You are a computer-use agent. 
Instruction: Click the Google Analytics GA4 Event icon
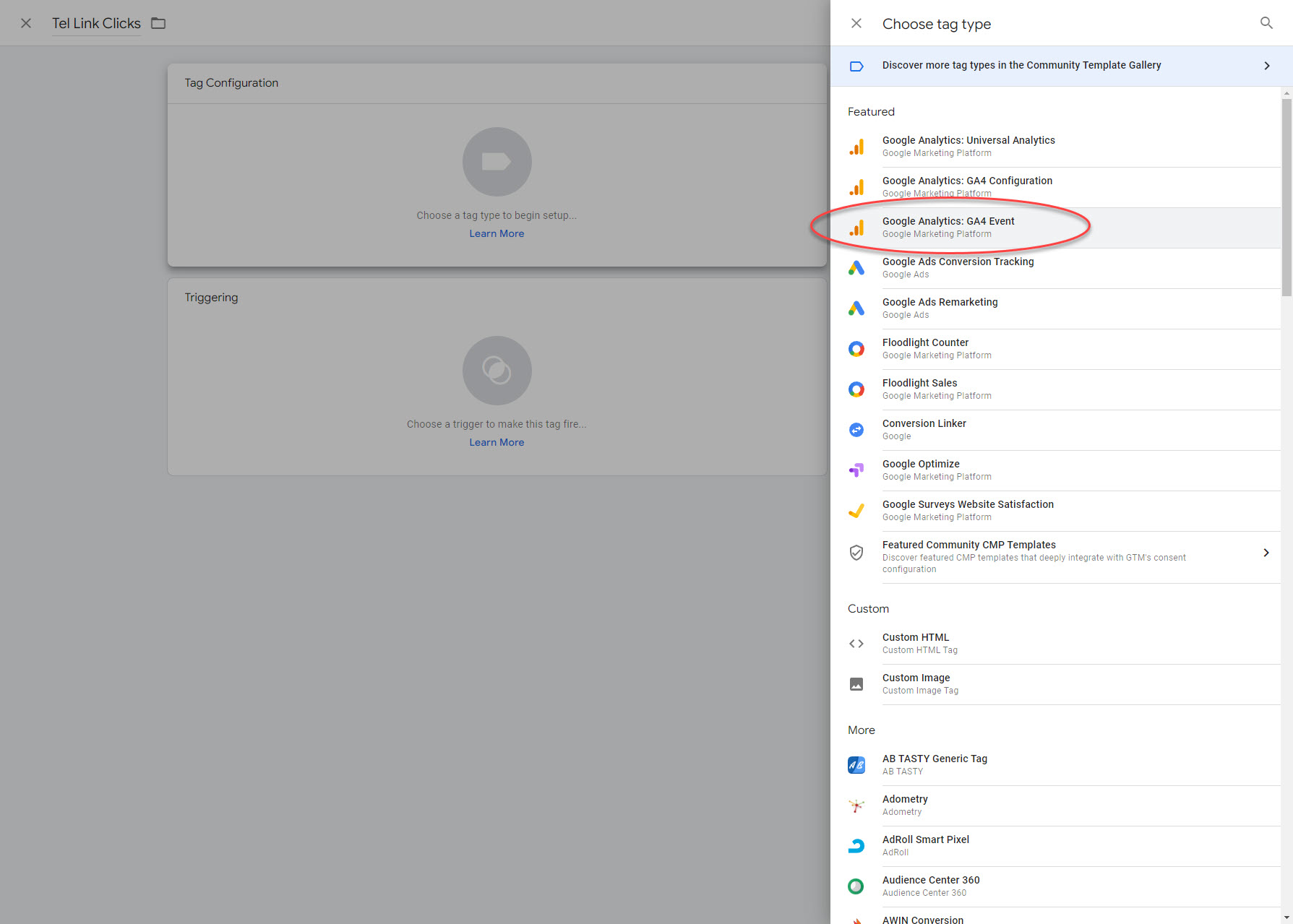[x=856, y=228]
